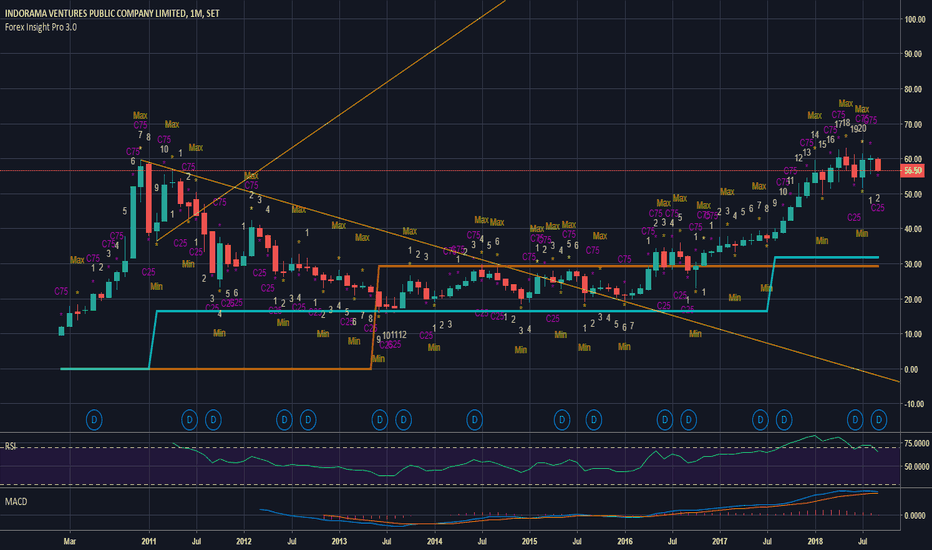Screen dimensions: 932x550
Task: Click the 2011 label on the time axis
Action: pyautogui.click(x=149, y=541)
